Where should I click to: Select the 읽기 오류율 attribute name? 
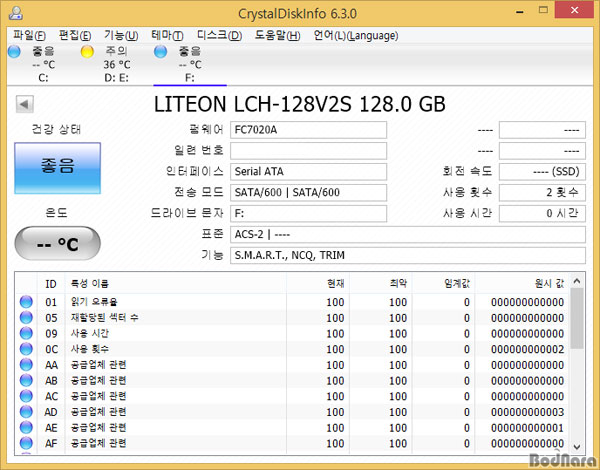94,302
